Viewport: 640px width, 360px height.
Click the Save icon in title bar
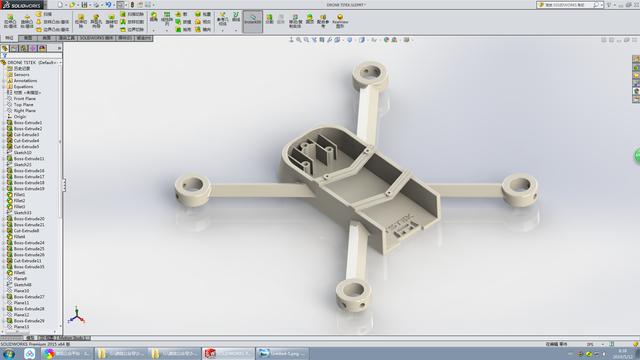[x=84, y=5]
